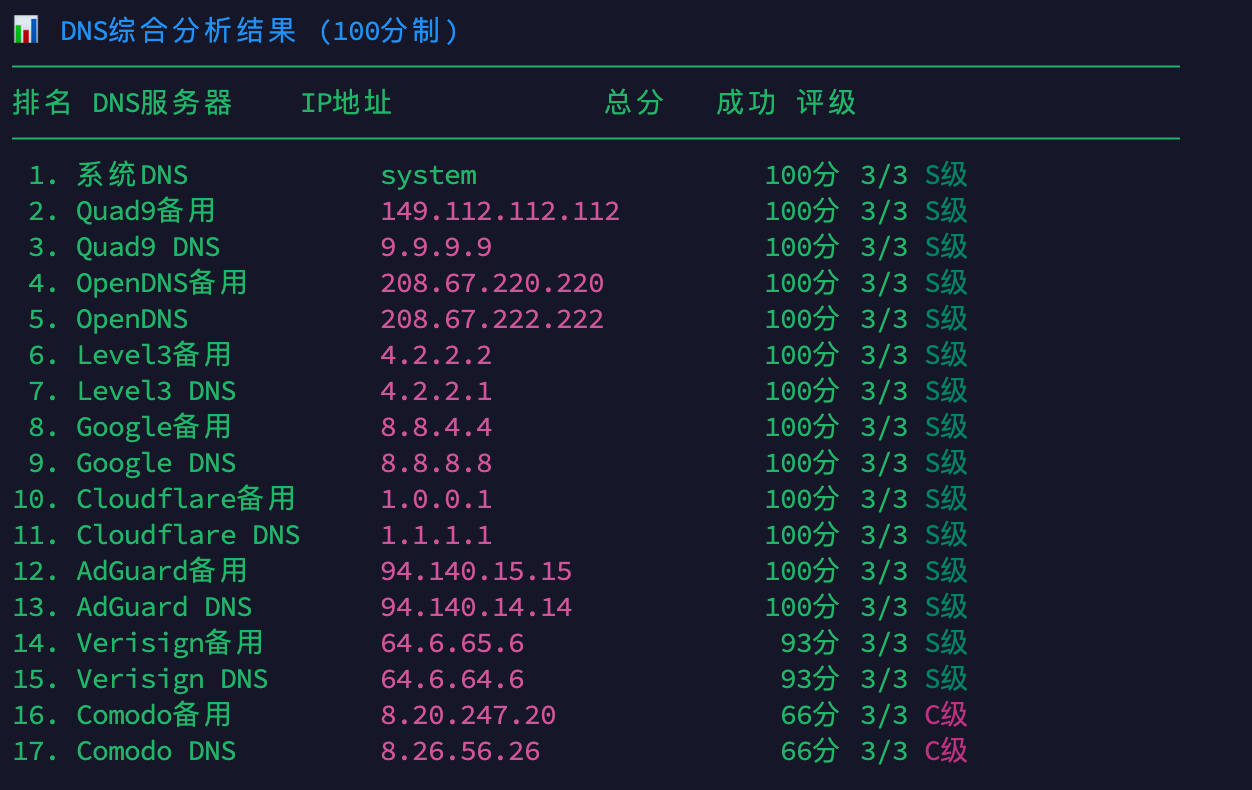1252x790 pixels.
Task: Select the Google DNS entry
Action: pos(156,462)
